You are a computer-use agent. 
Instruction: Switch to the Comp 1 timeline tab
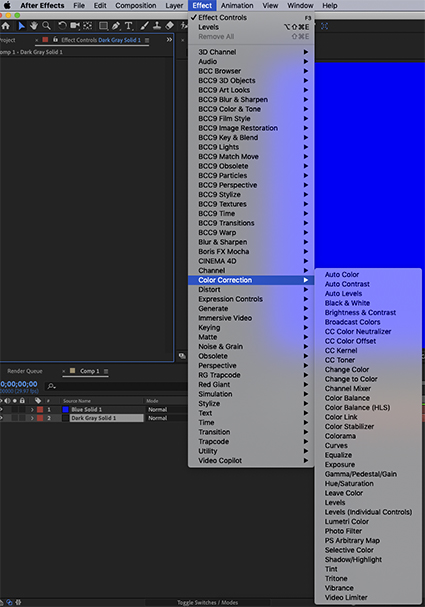point(89,371)
